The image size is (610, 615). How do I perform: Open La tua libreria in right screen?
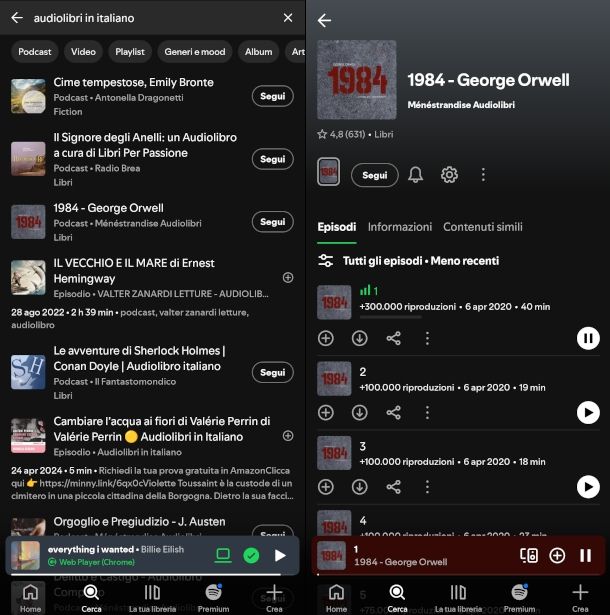(x=458, y=598)
